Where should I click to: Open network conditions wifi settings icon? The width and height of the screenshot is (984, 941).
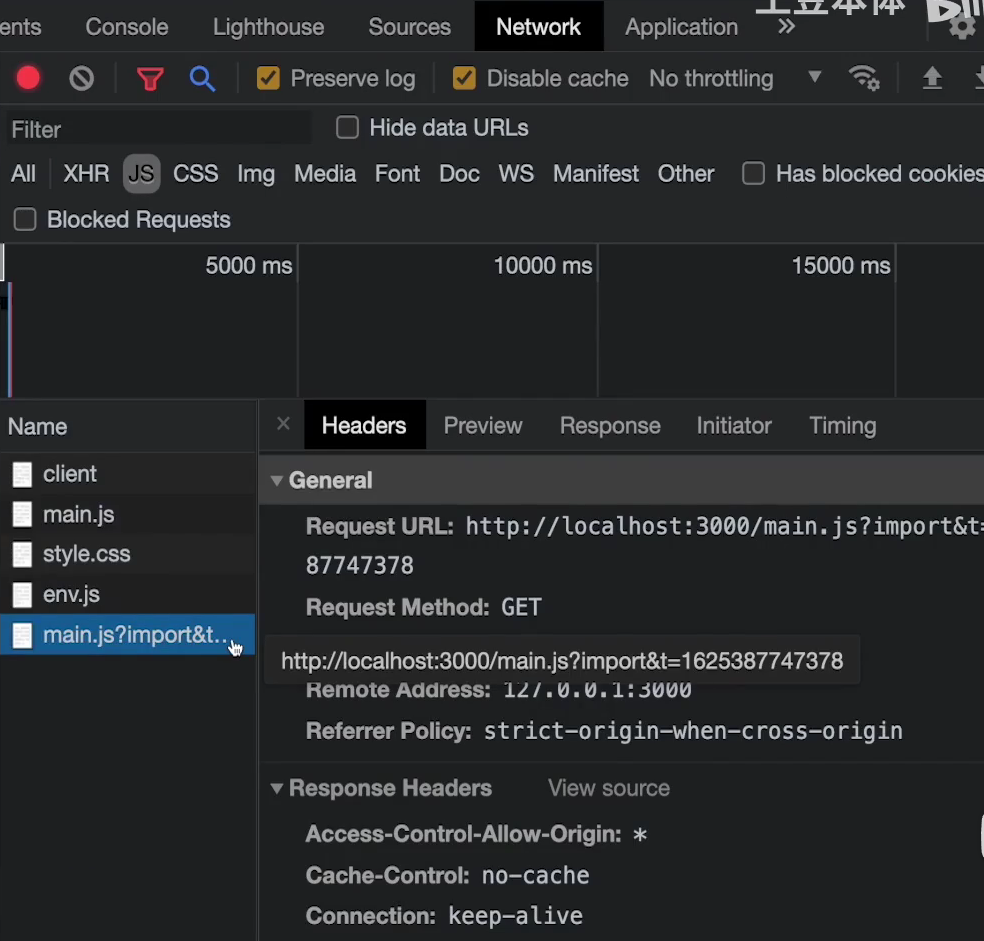(x=864, y=78)
